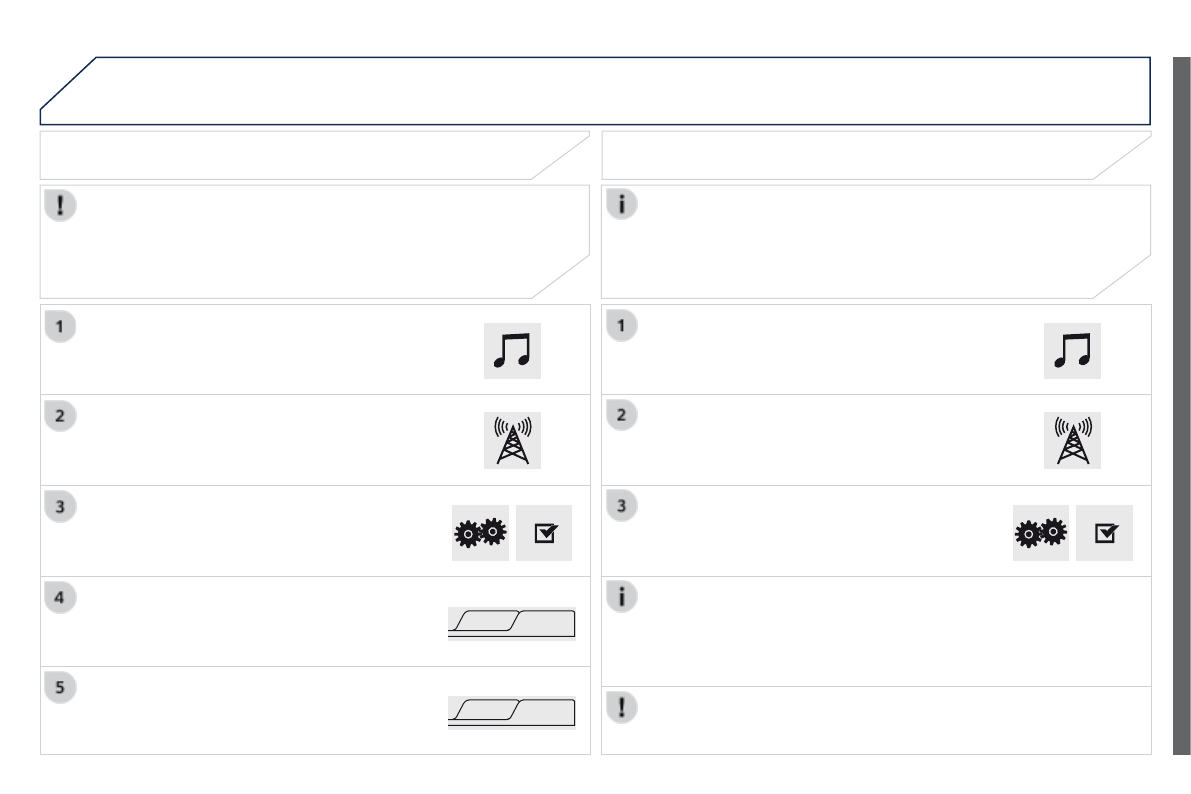Click the step 2 badge in right panel
Screen dimensions: 1191x794
click(622, 417)
